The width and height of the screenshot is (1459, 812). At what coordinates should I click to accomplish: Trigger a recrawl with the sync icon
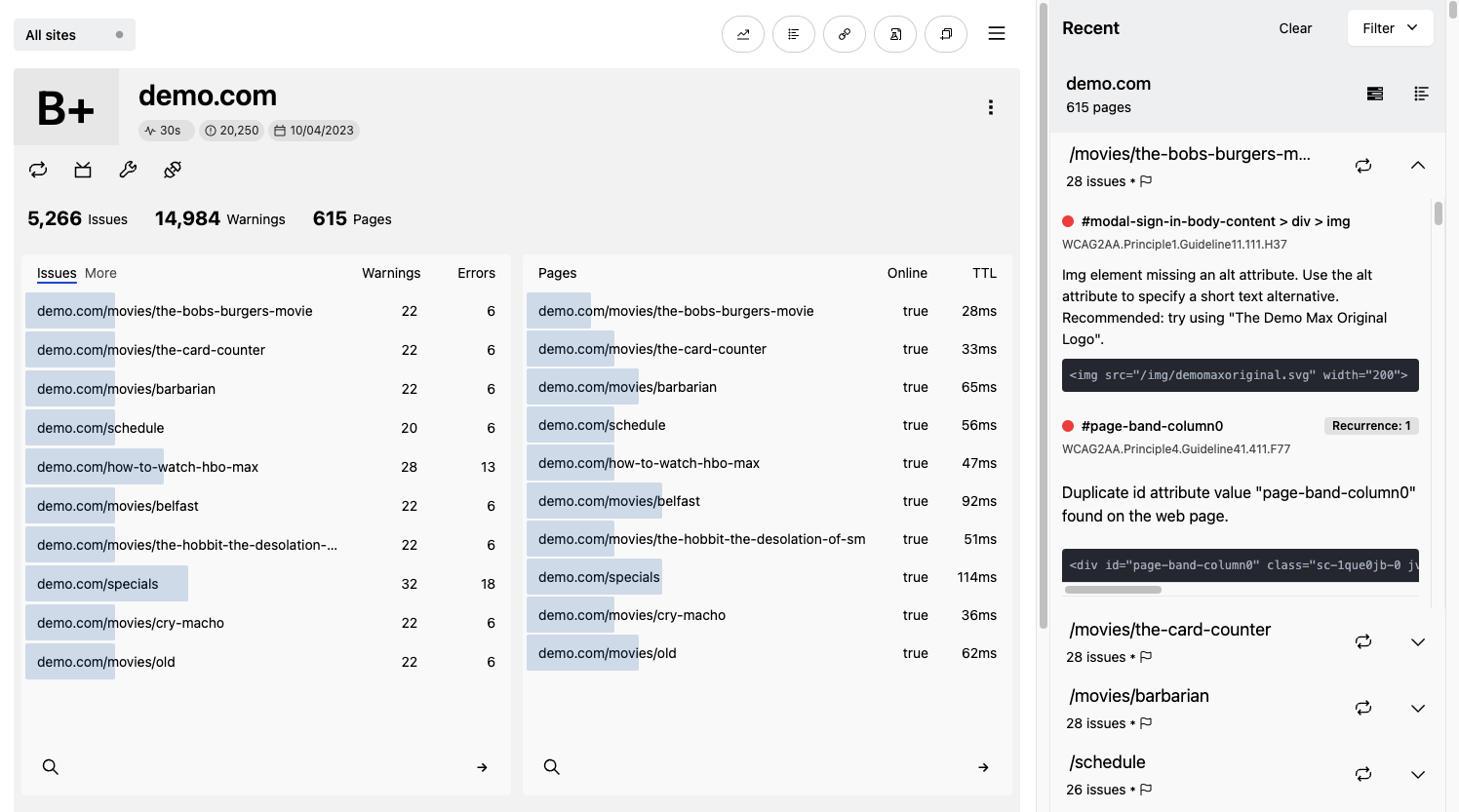point(38,170)
